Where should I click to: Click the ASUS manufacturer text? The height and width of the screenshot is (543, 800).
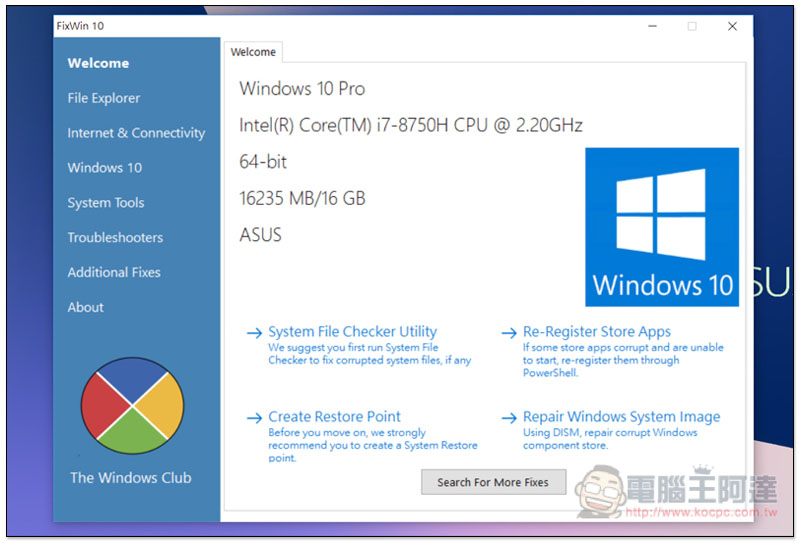coord(260,235)
